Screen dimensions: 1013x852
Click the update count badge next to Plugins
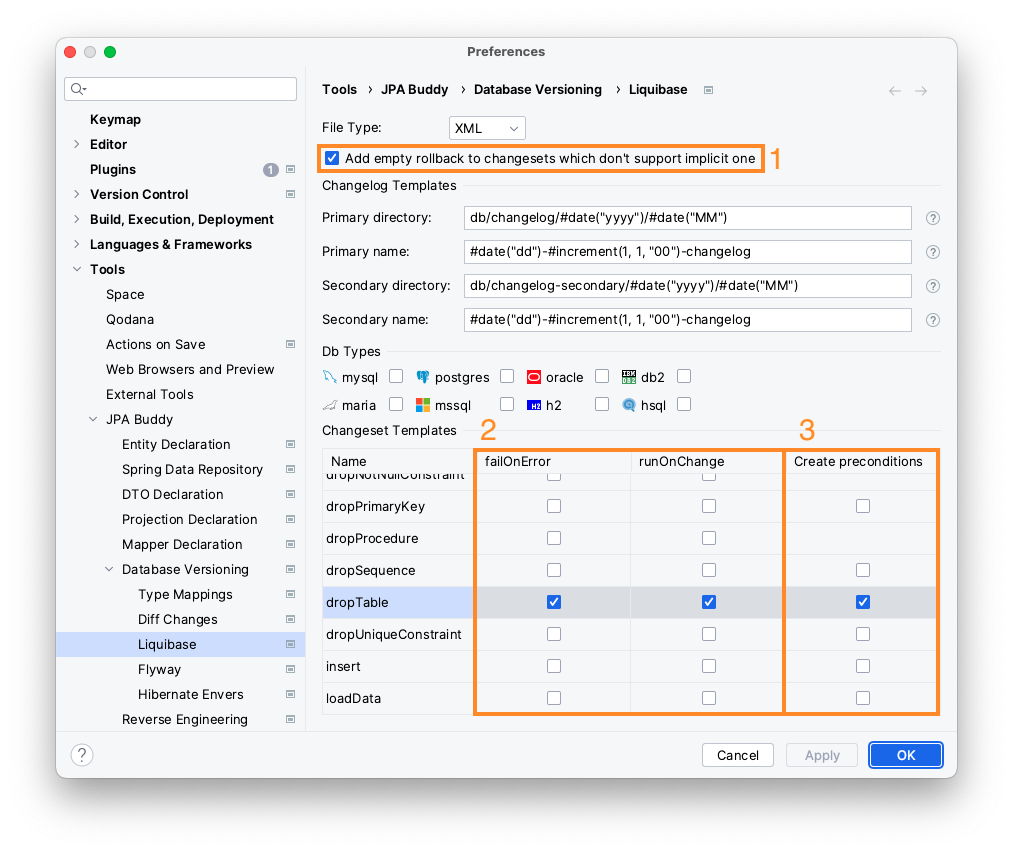(271, 170)
